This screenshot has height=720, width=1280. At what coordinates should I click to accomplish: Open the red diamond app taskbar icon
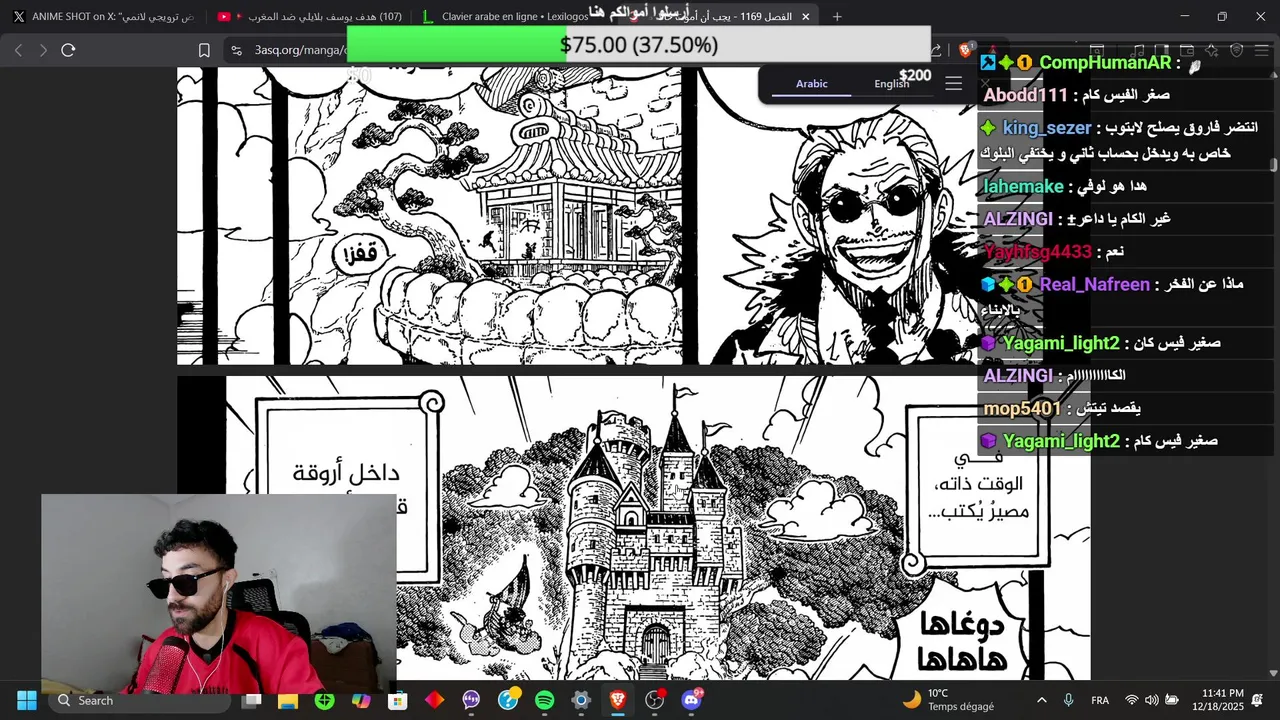point(434,700)
